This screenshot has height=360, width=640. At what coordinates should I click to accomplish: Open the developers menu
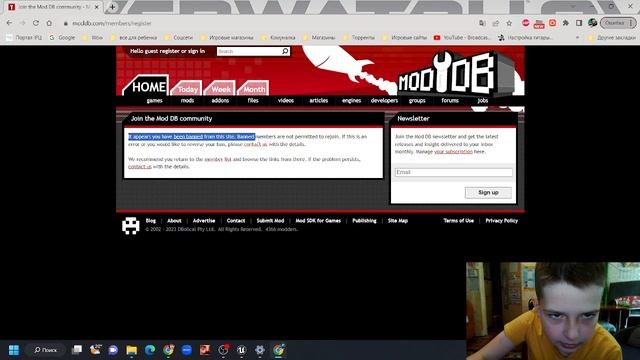[384, 100]
